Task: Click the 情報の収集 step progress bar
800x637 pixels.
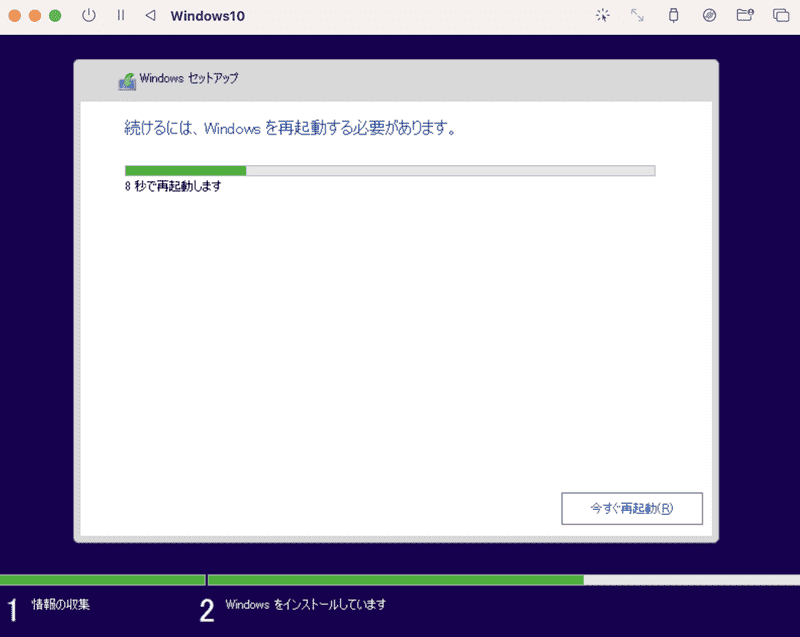Action: coord(103,580)
